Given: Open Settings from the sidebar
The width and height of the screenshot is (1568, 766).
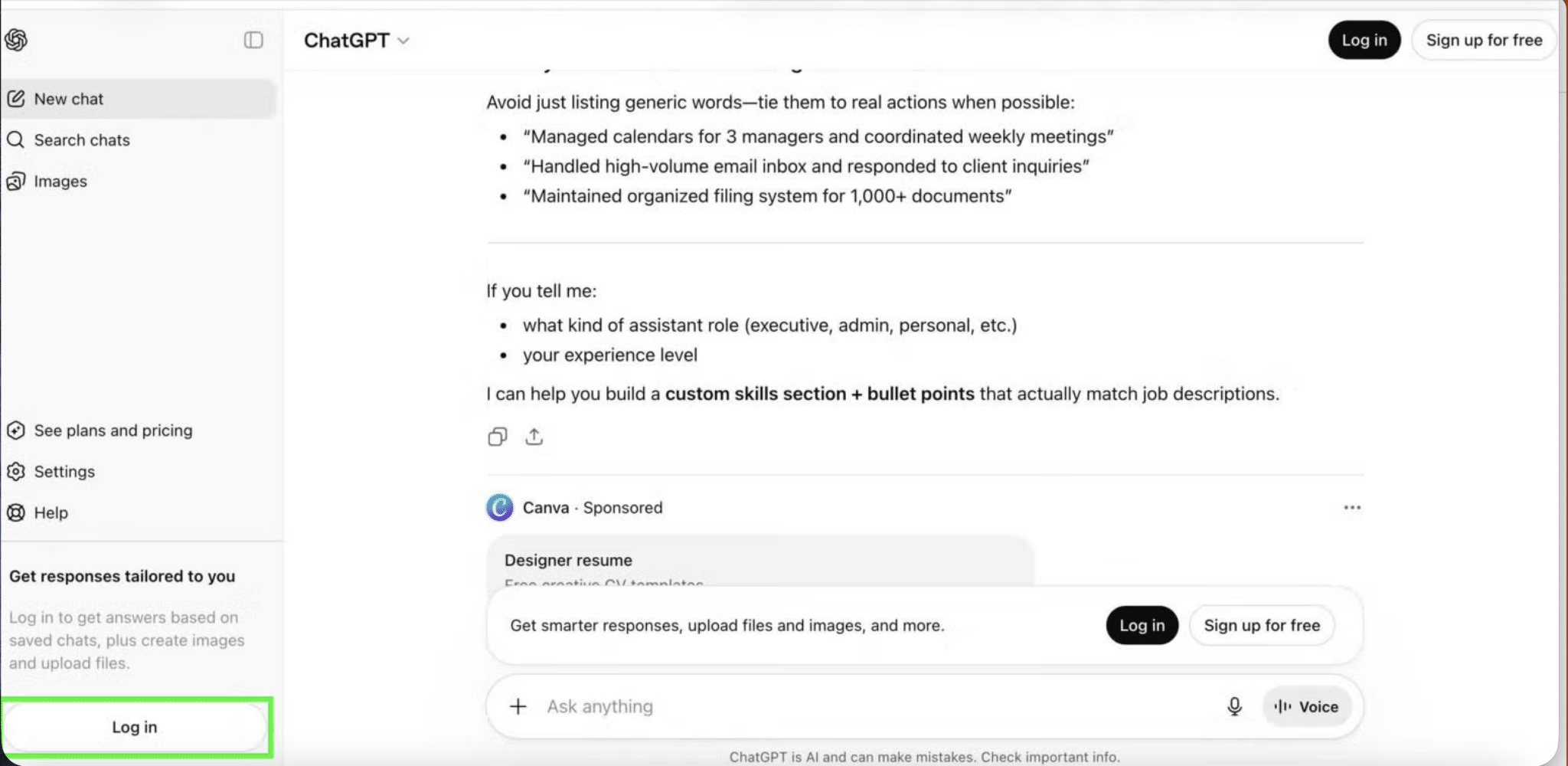Looking at the screenshot, I should coord(64,472).
